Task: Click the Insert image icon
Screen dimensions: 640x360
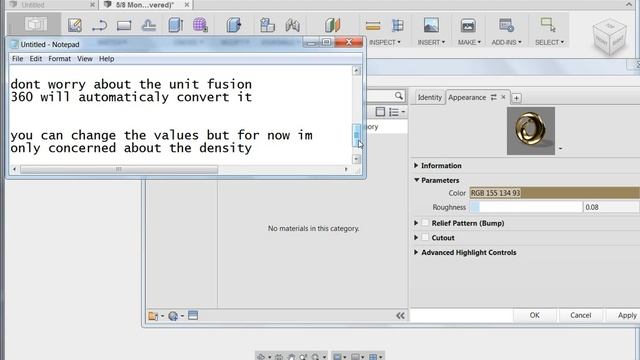Action: 431,25
